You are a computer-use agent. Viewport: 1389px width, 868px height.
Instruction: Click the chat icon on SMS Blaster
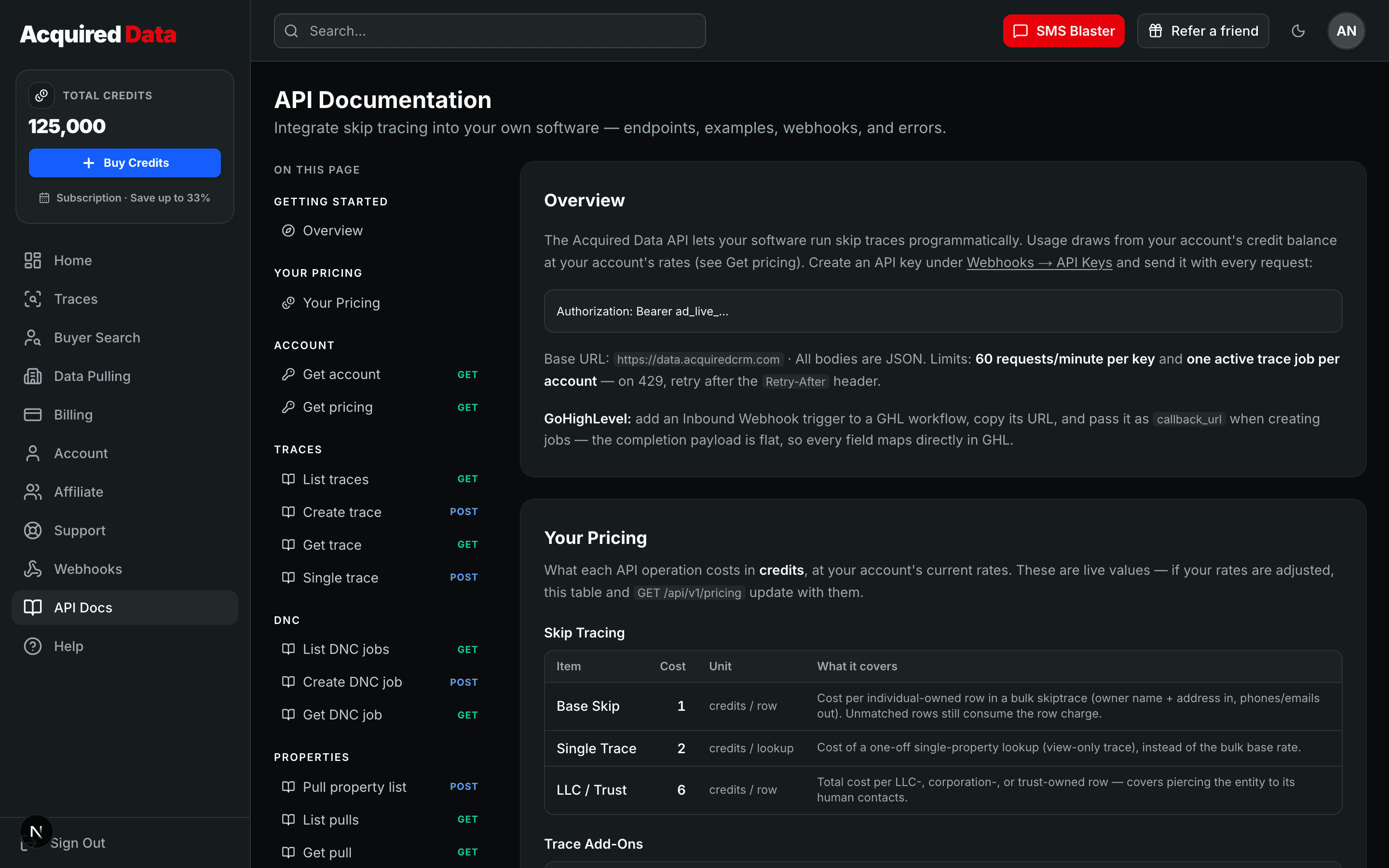click(x=1020, y=31)
